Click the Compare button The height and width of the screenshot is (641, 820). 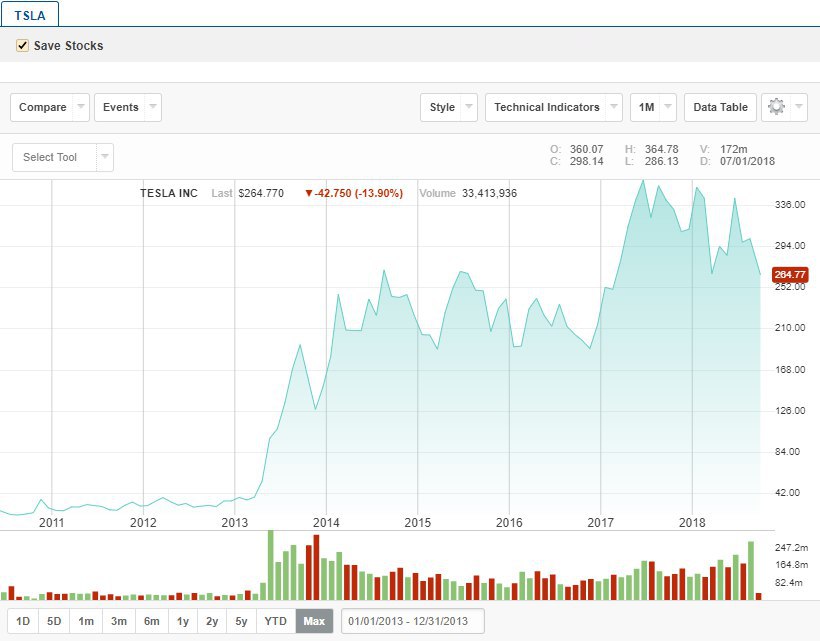click(42, 107)
